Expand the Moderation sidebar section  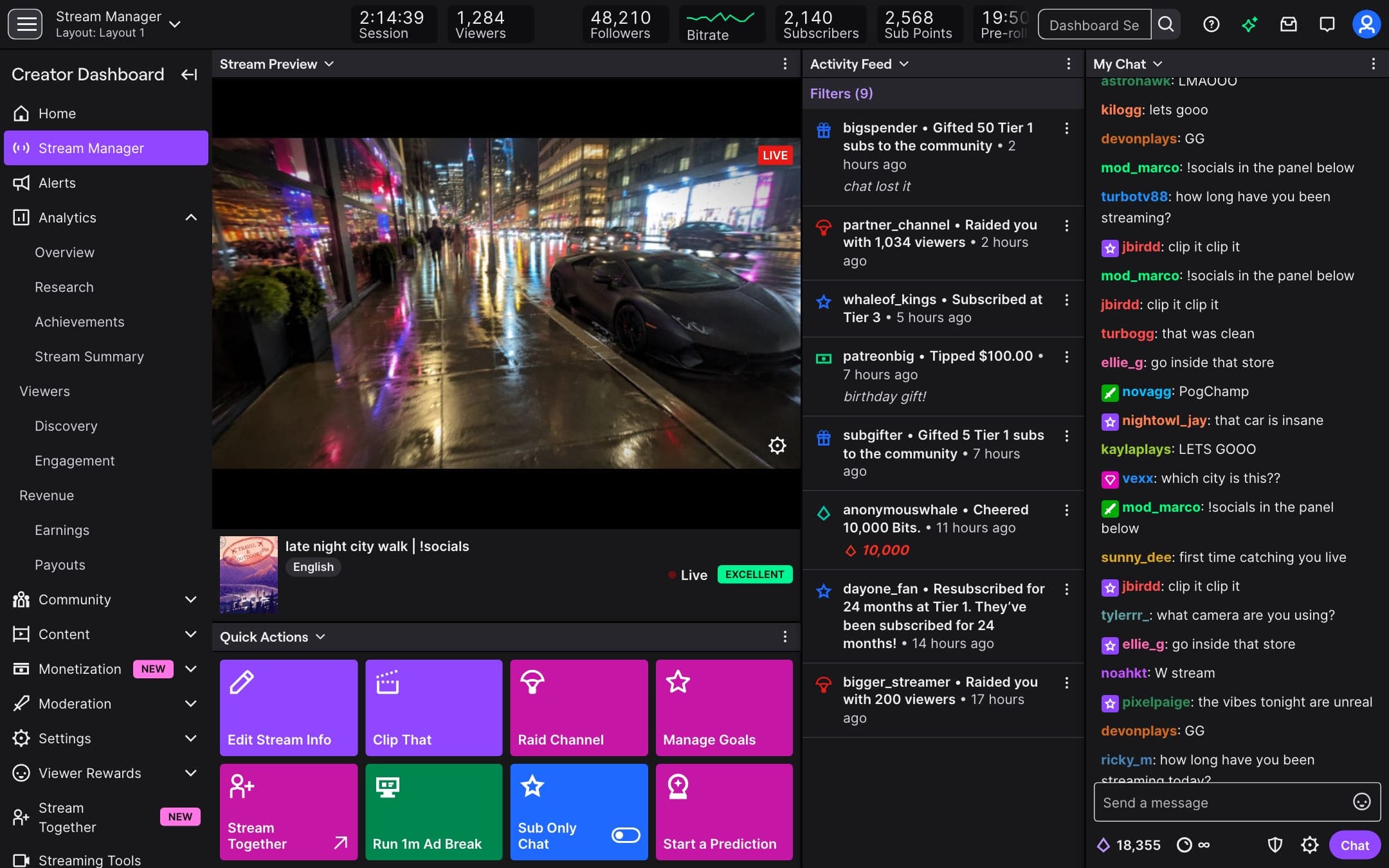pos(191,703)
